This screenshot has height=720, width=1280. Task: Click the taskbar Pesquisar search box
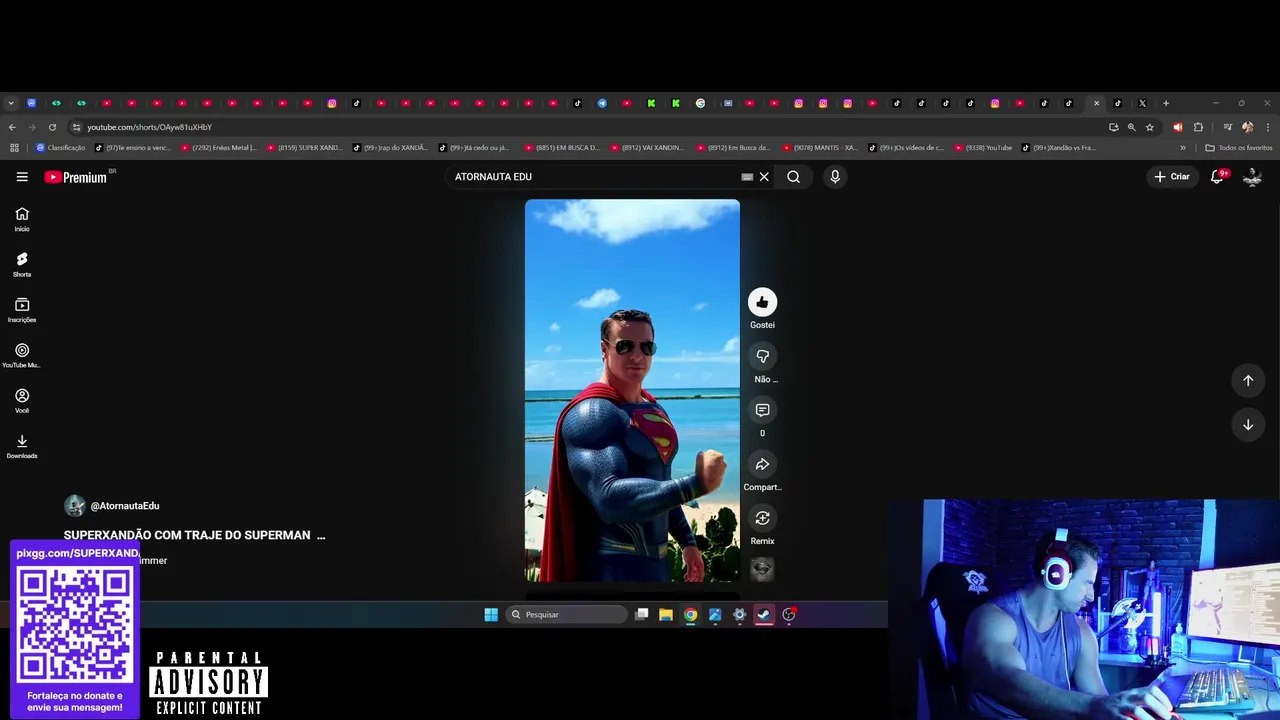(x=567, y=615)
